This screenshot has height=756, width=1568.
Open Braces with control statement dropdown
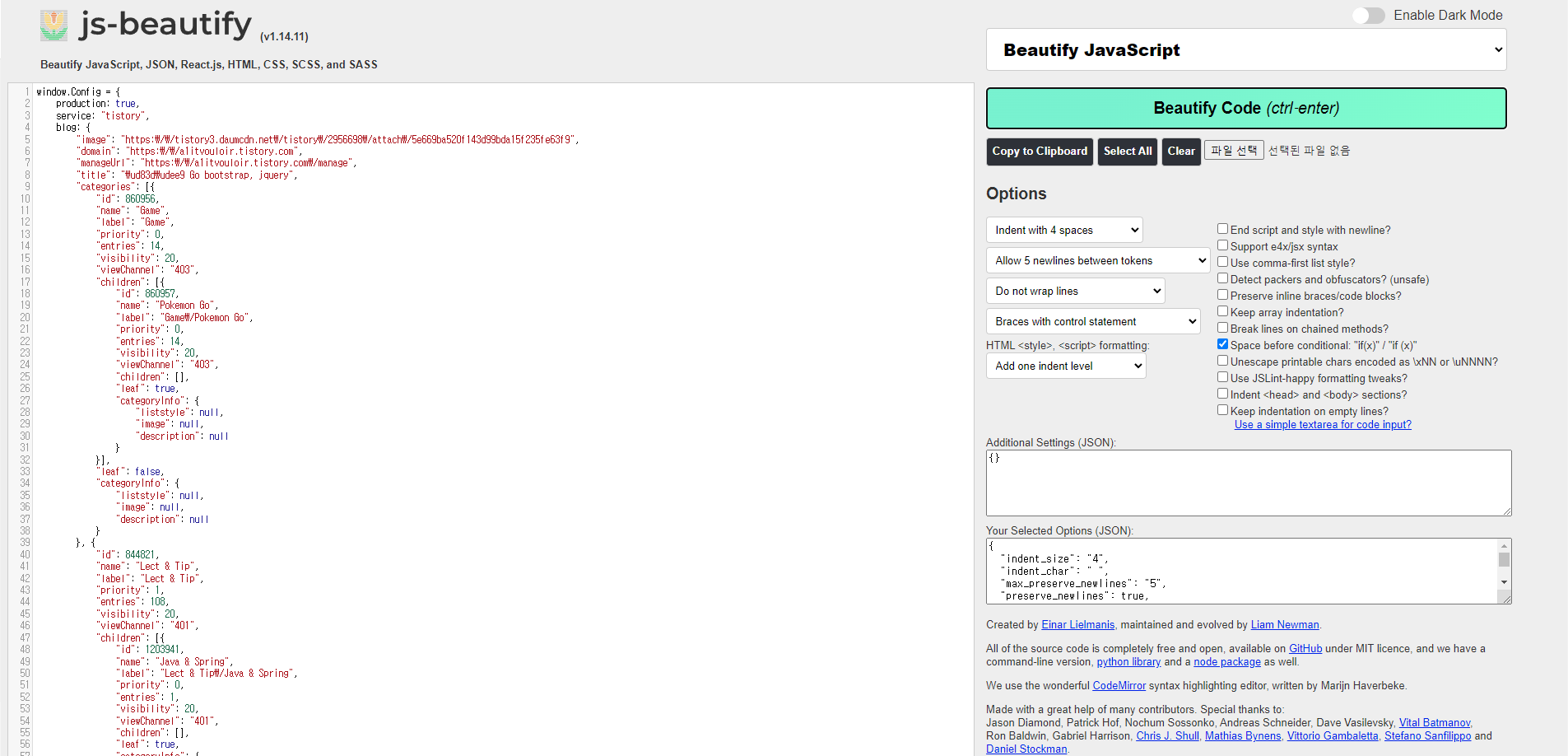pyautogui.click(x=1093, y=321)
